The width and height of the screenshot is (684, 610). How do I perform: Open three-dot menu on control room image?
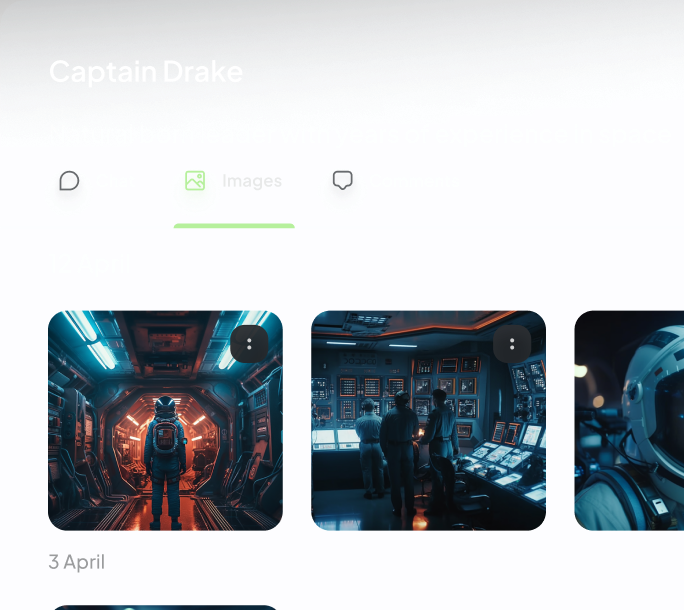(x=512, y=344)
